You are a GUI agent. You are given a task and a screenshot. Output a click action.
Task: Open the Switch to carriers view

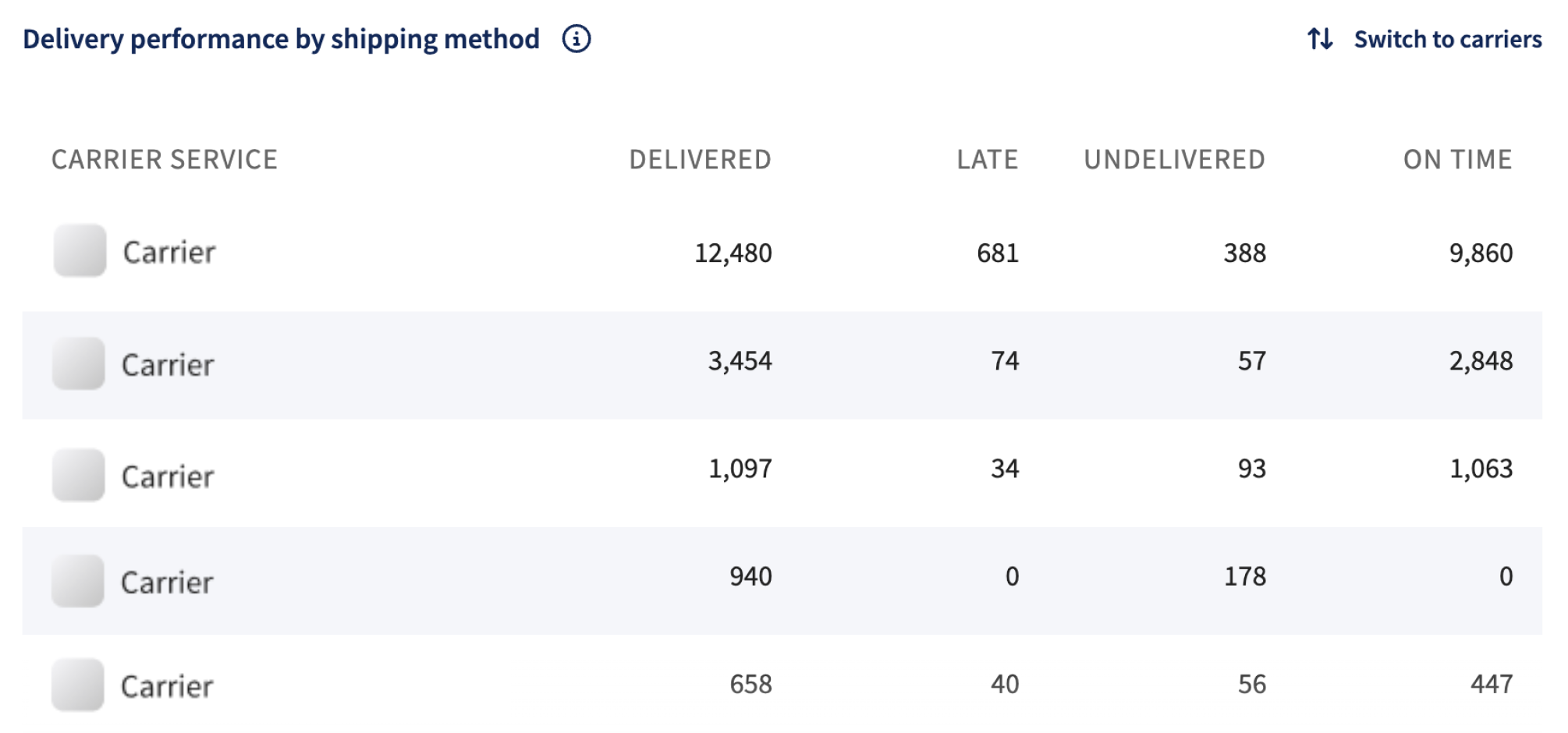click(x=1448, y=39)
